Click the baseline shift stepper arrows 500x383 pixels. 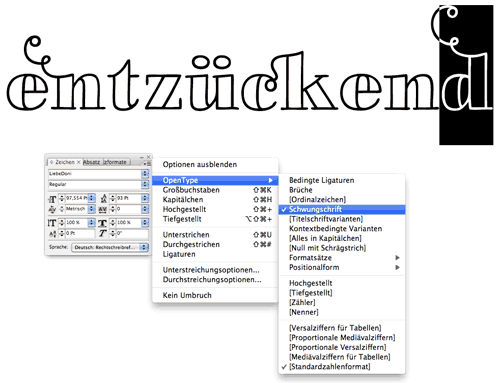click(x=62, y=233)
